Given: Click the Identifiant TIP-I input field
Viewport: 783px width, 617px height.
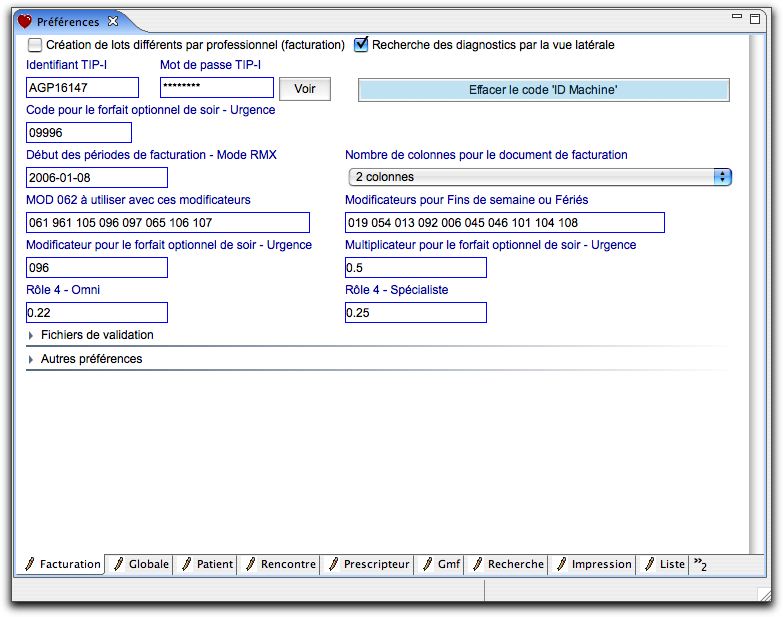Looking at the screenshot, I should coord(82,88).
